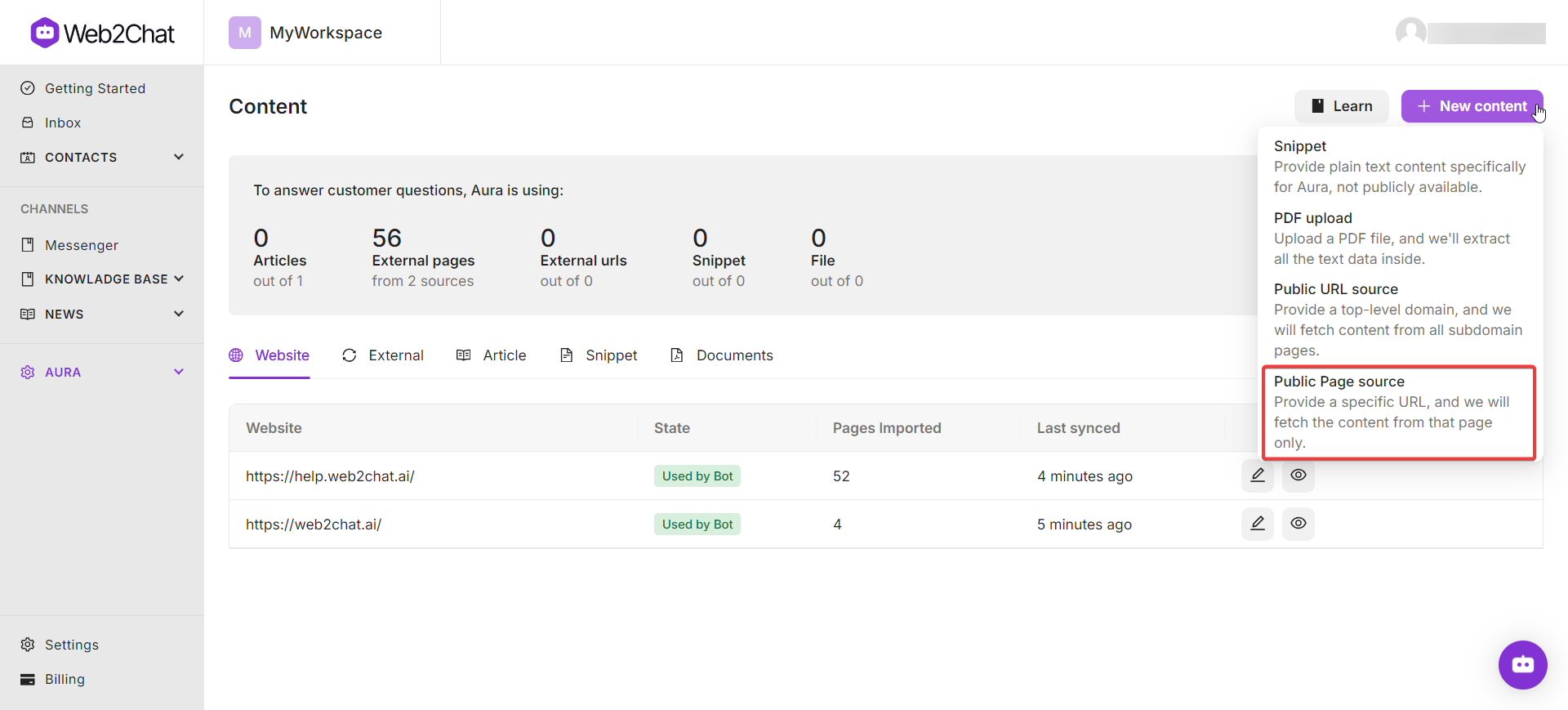The height and width of the screenshot is (710, 1568).
Task: Choose Public Page source option
Action: tap(1399, 413)
